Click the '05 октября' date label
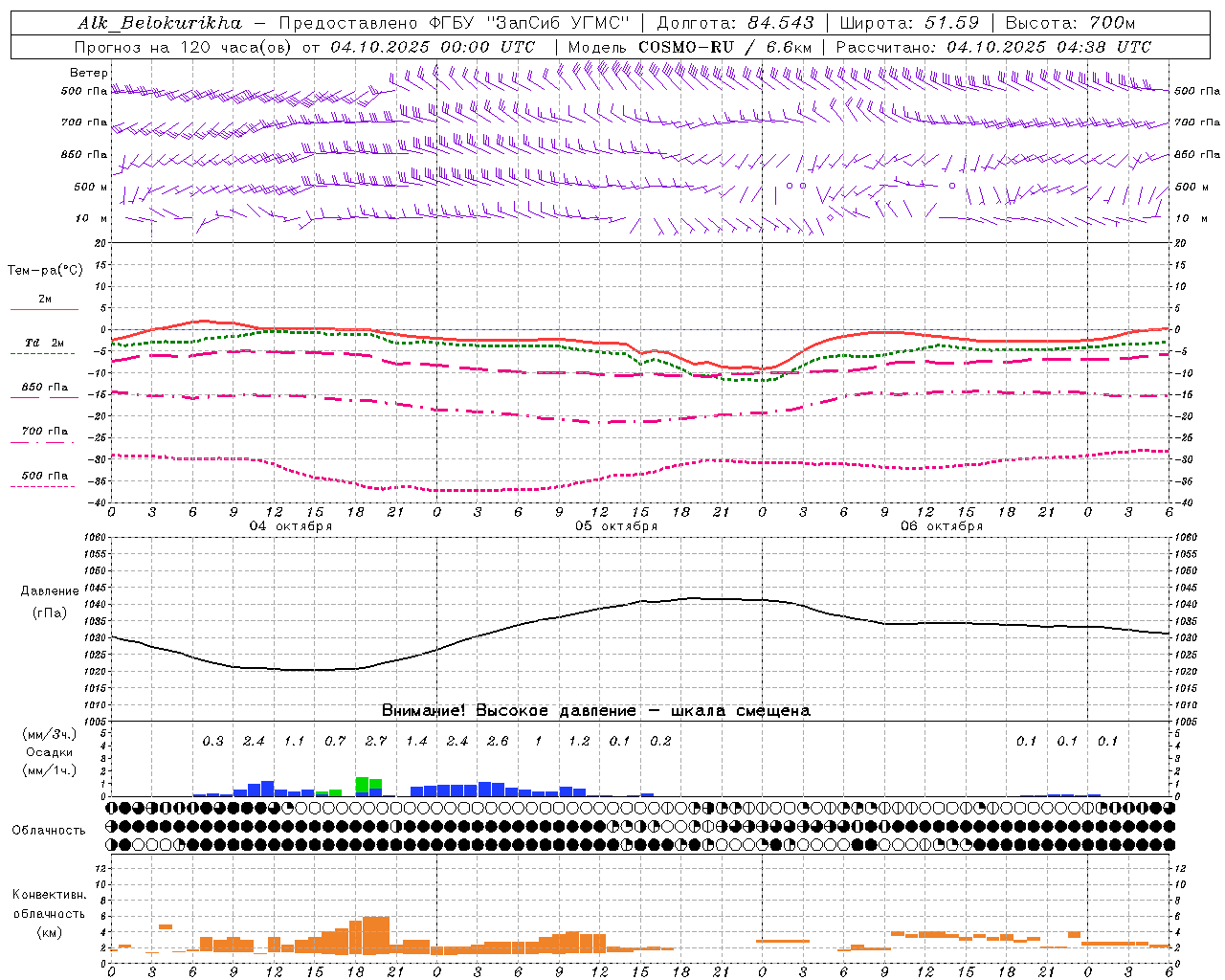The width and height of the screenshot is (1225, 980). pyautogui.click(x=616, y=526)
